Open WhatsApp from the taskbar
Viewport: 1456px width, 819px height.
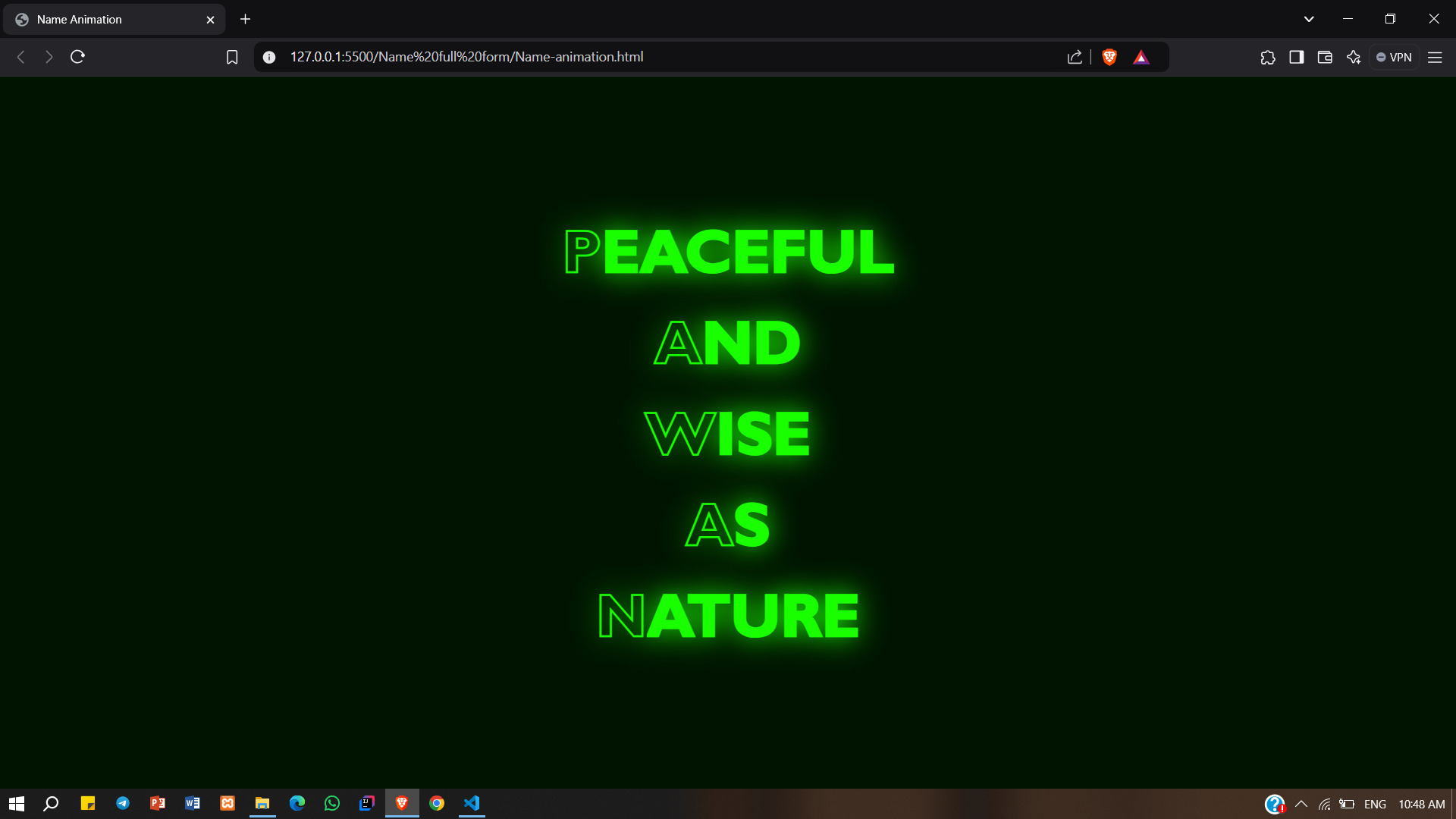[x=332, y=803]
